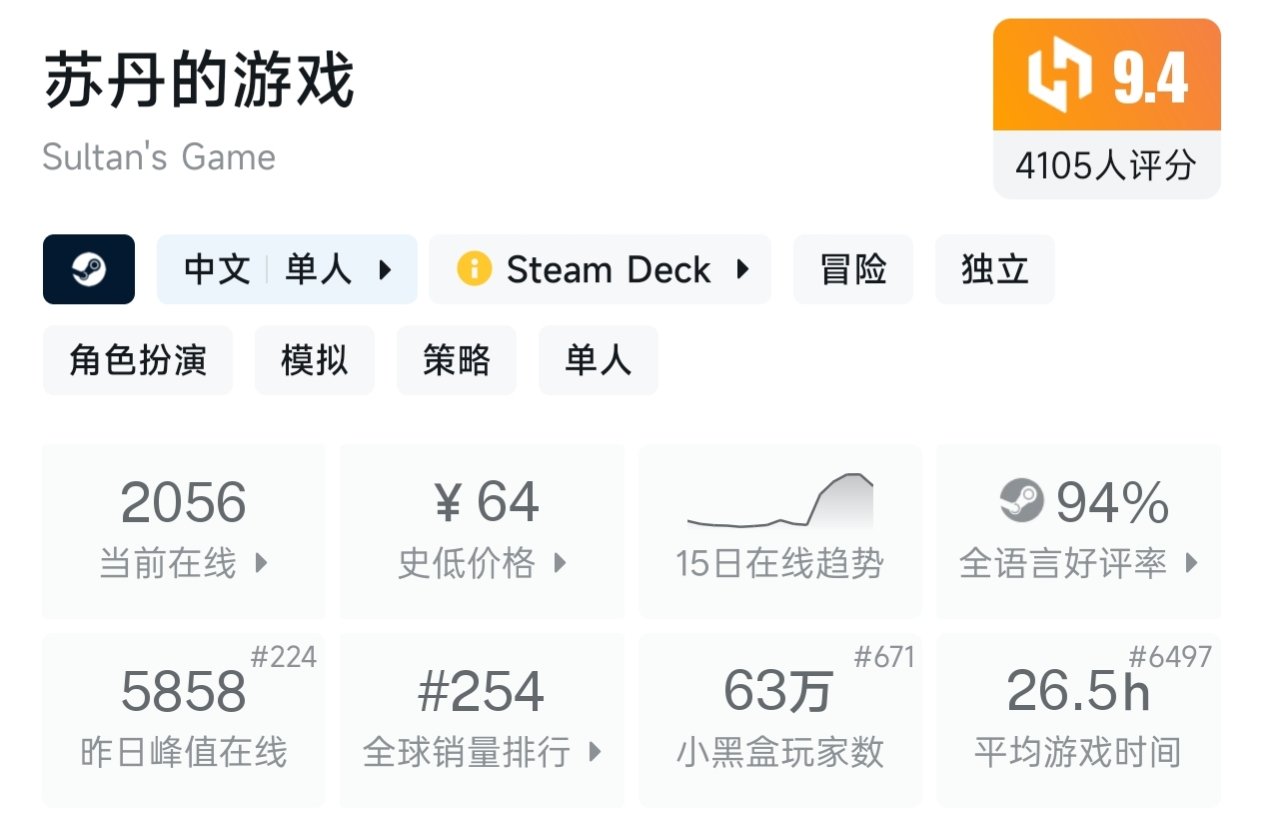The height and width of the screenshot is (835, 1263).
Task: Select the 单人 tag in second row
Action: [598, 360]
